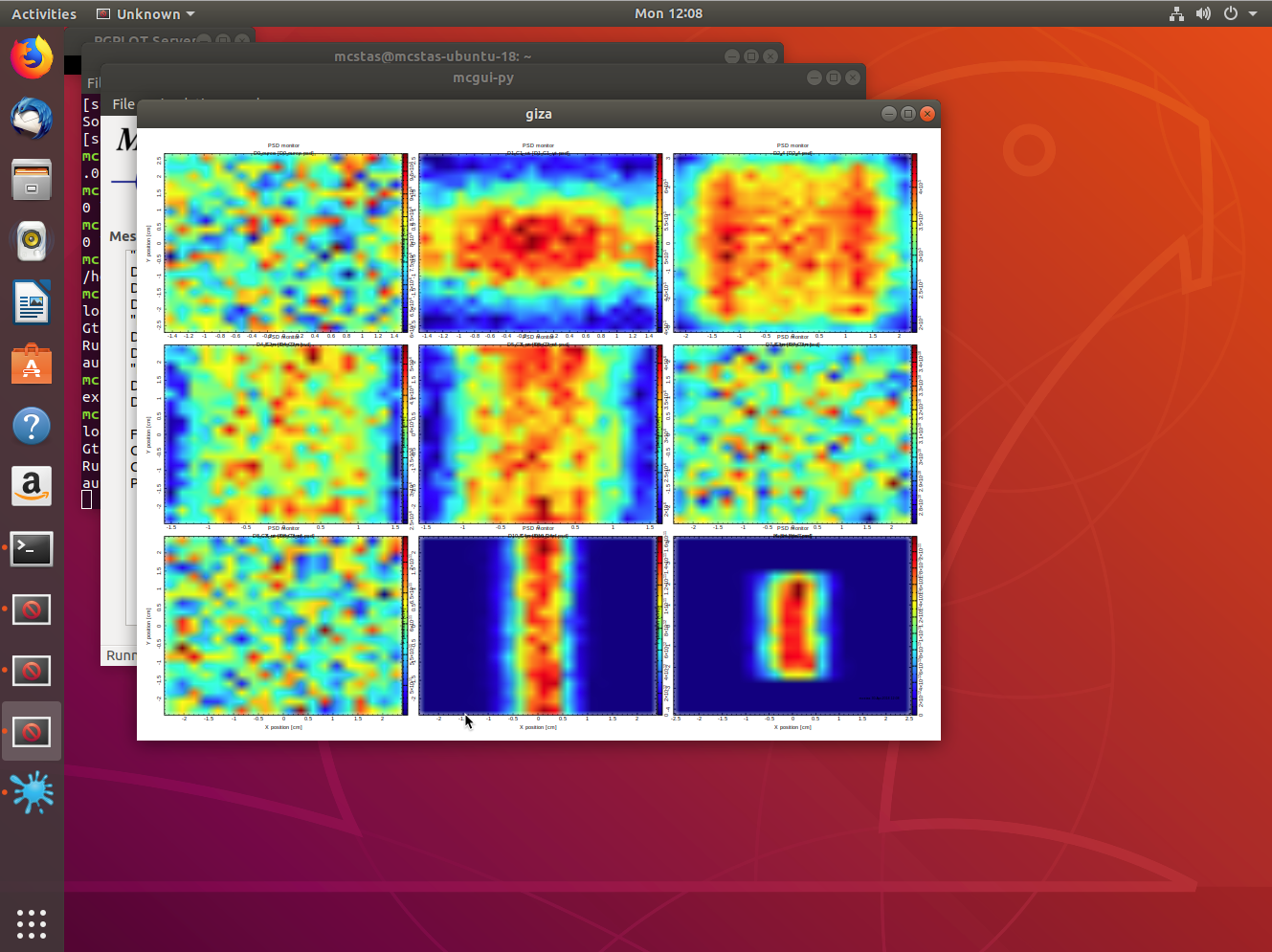This screenshot has width=1272, height=952.
Task: Open the clock and calendar panel
Action: coord(668,14)
